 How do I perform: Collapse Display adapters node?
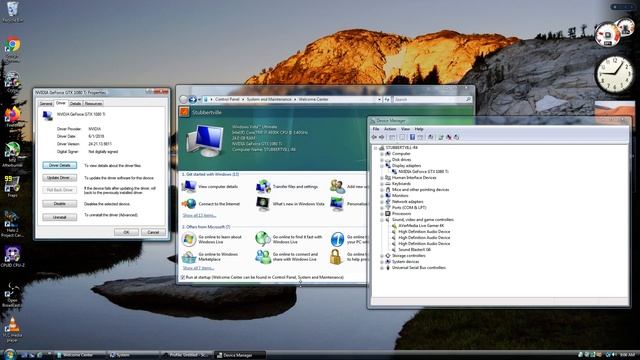[x=382, y=166]
